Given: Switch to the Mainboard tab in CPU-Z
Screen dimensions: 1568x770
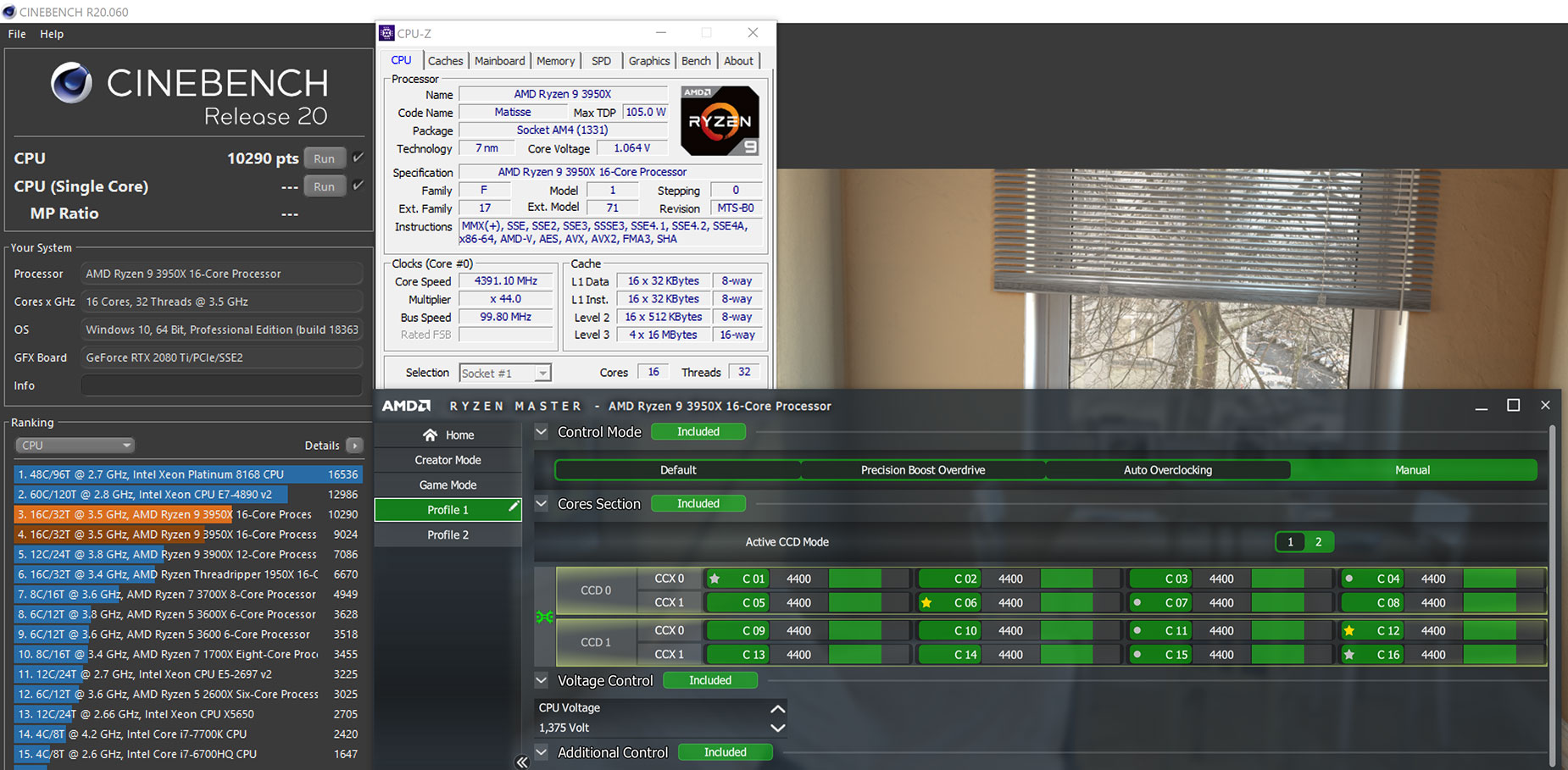Looking at the screenshot, I should coord(499,61).
